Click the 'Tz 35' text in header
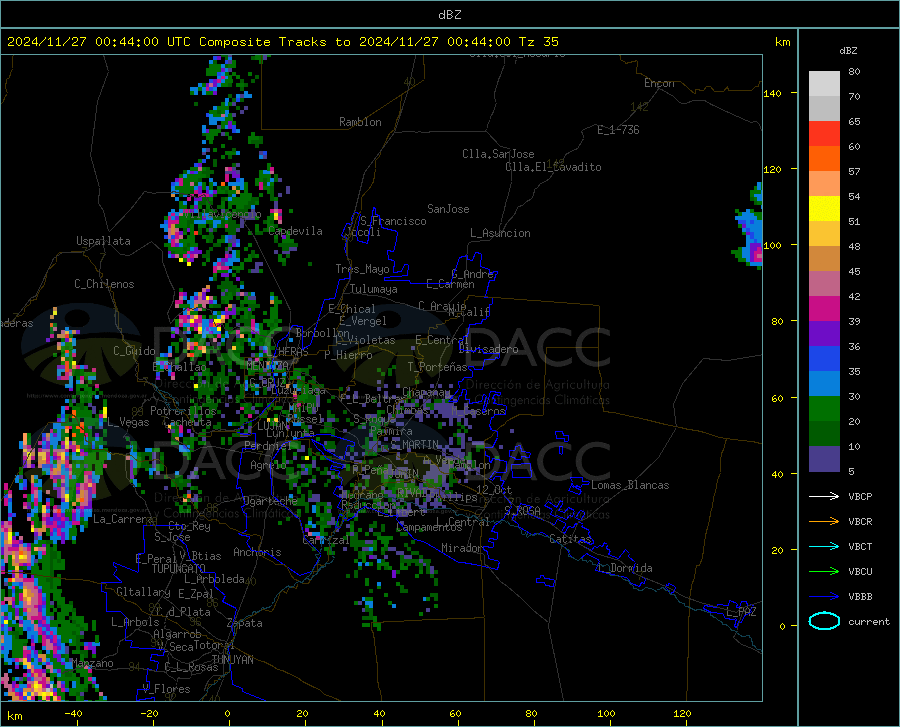This screenshot has width=900, height=727. click(x=538, y=41)
